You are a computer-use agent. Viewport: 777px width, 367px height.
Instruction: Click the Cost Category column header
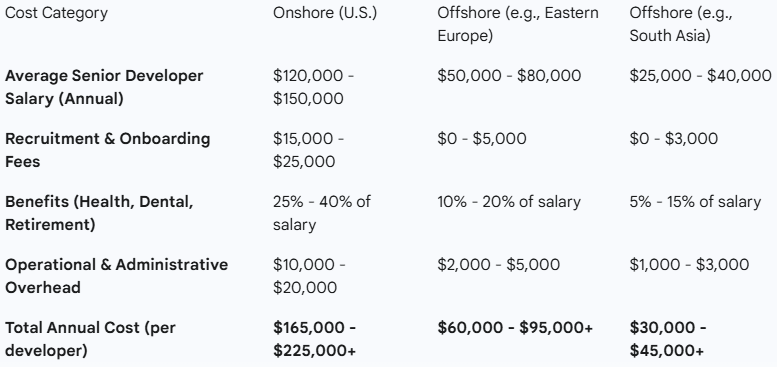tap(56, 13)
